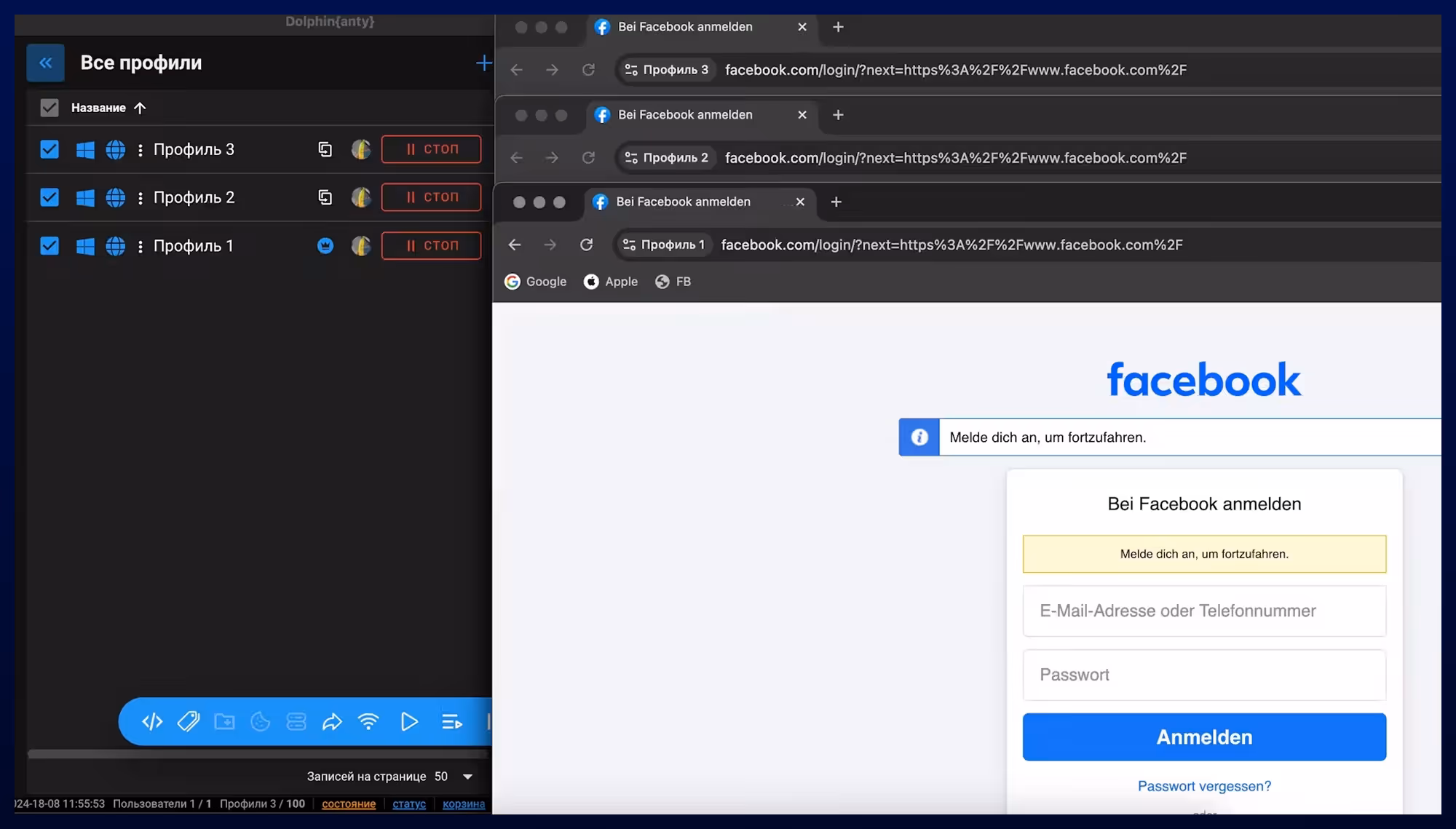Open the Apple bookmark
Viewport: 1456px width, 829px height.
(611, 282)
